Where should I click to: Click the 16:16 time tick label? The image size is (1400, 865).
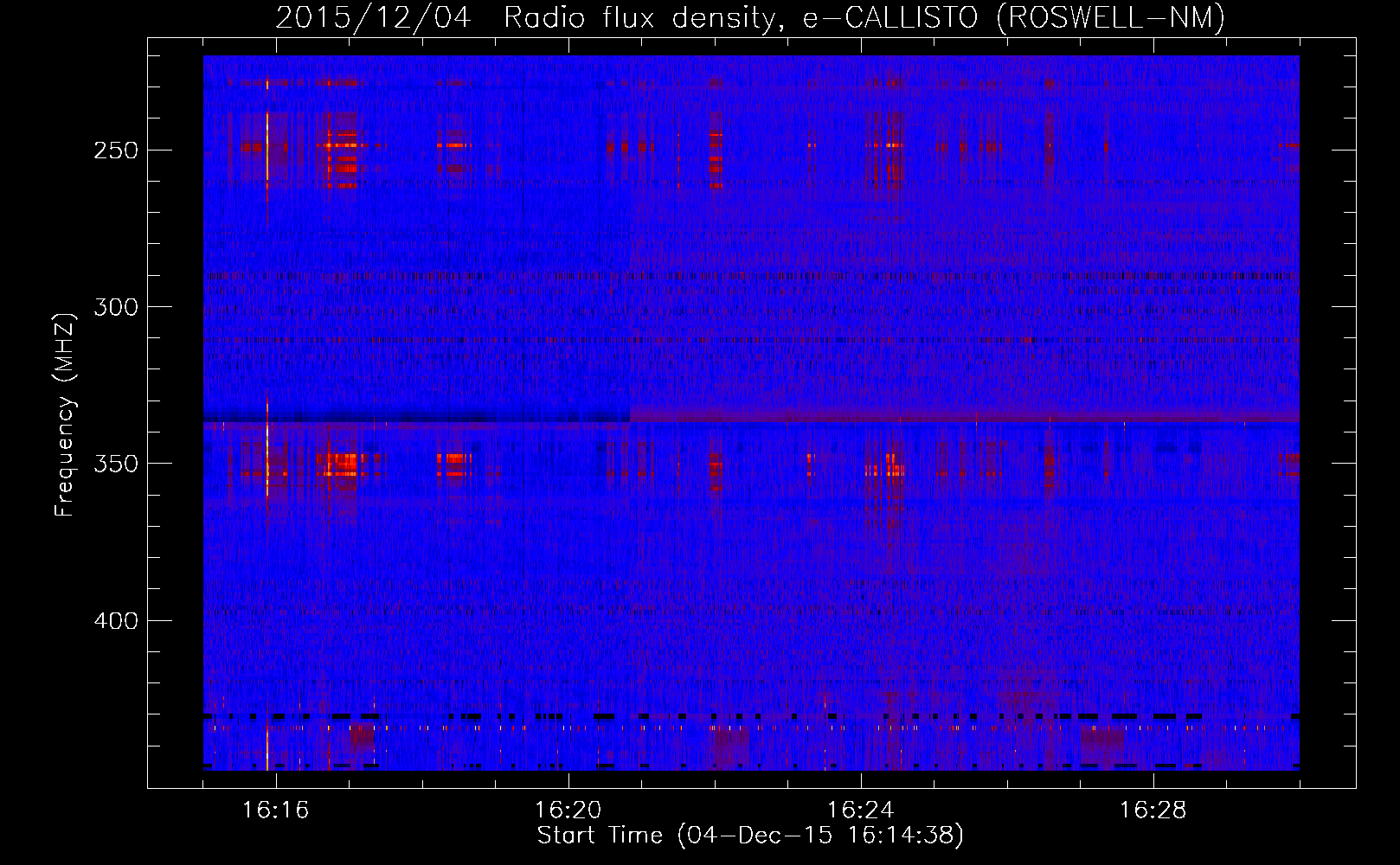tap(276, 810)
